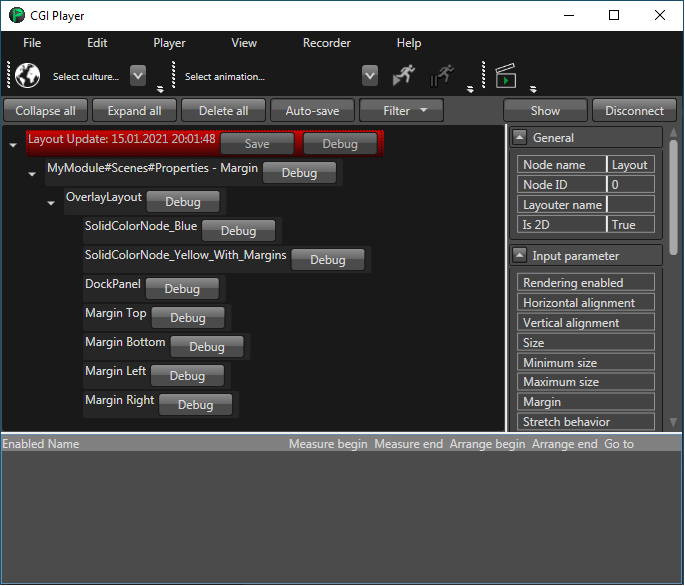Debug the Margin Left node
The image size is (685, 586).
click(x=187, y=376)
